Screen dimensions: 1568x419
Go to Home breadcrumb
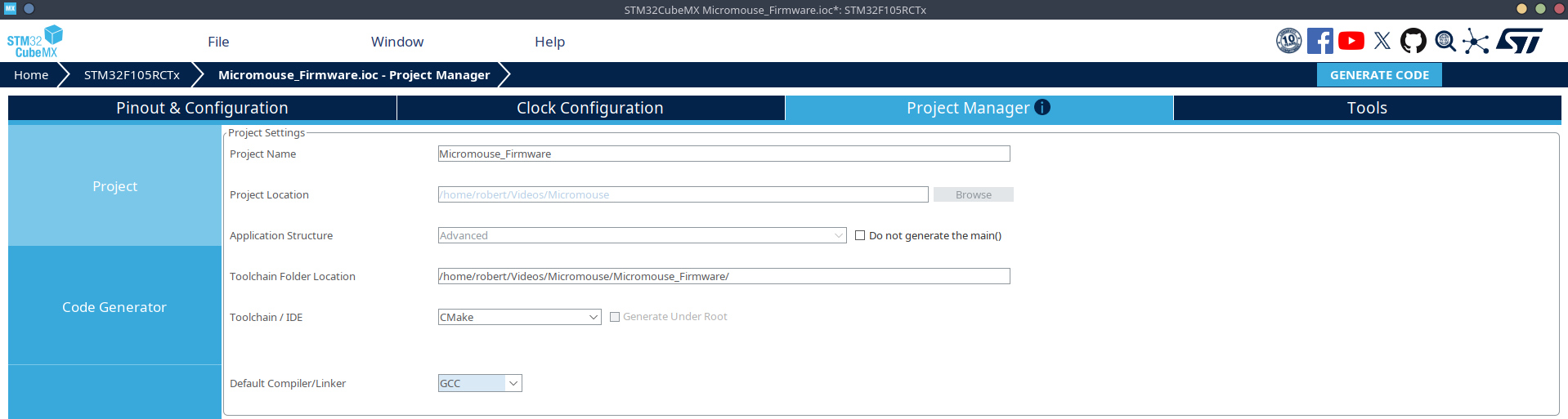31,74
